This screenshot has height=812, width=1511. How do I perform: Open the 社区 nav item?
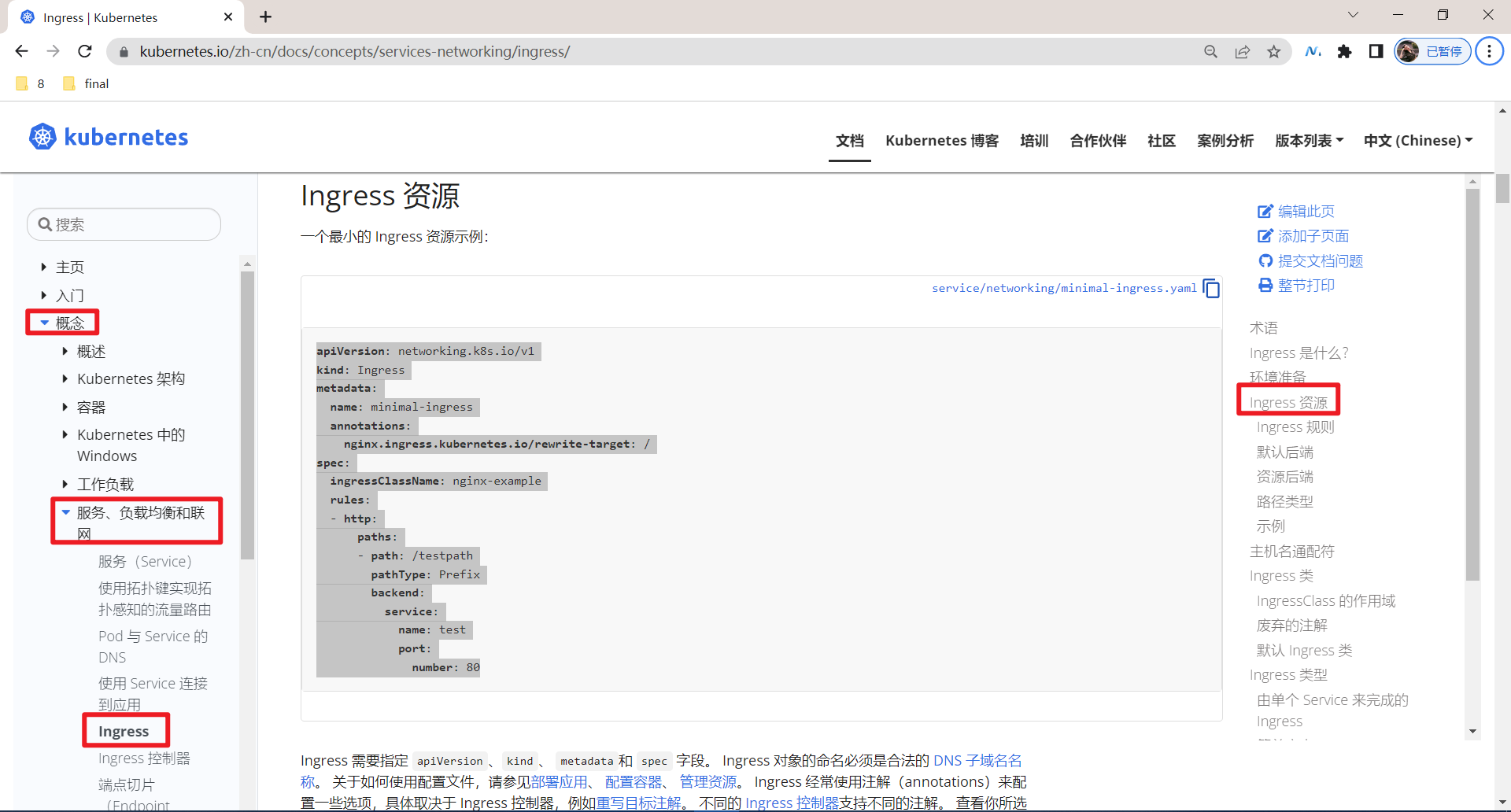(x=1162, y=140)
